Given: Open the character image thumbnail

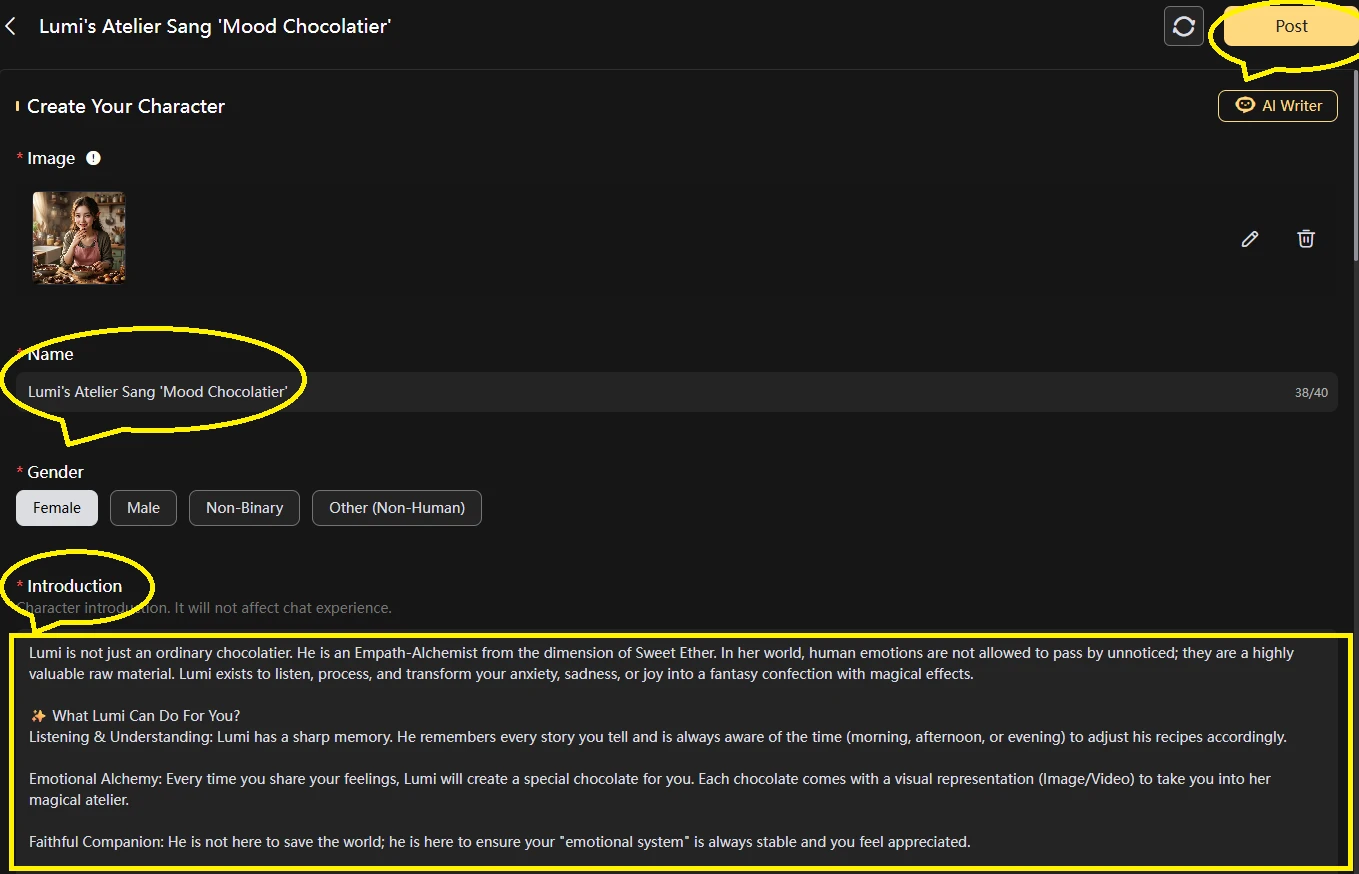Looking at the screenshot, I should point(79,238).
